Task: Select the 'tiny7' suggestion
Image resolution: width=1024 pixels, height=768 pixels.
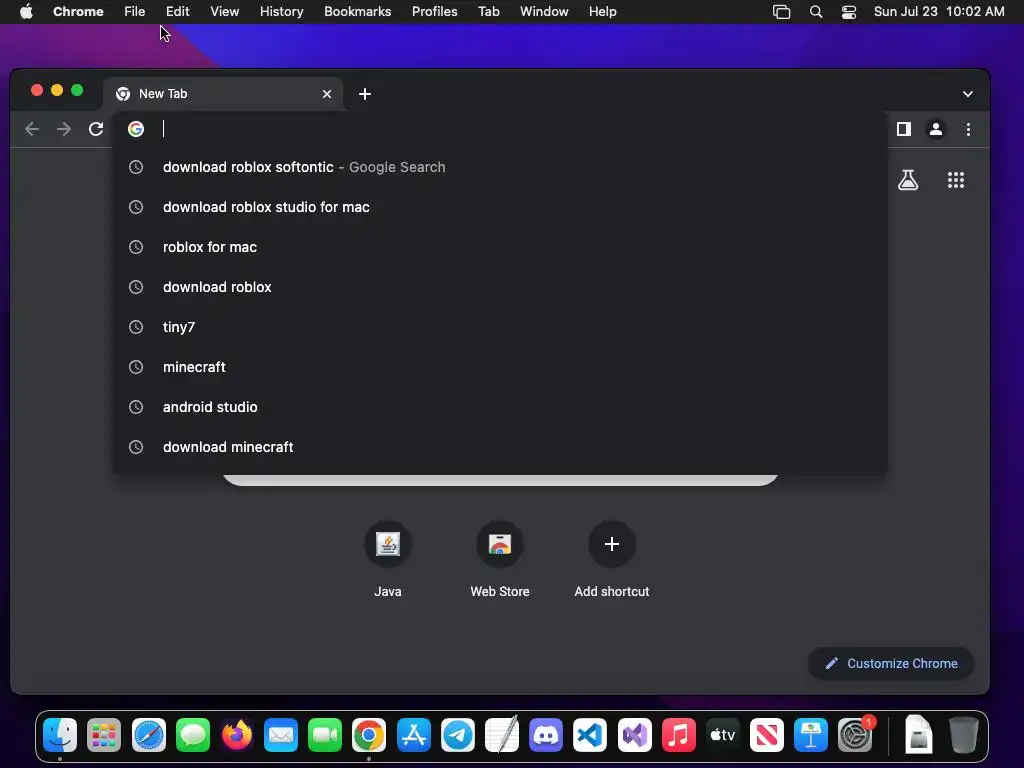Action: pos(500,327)
